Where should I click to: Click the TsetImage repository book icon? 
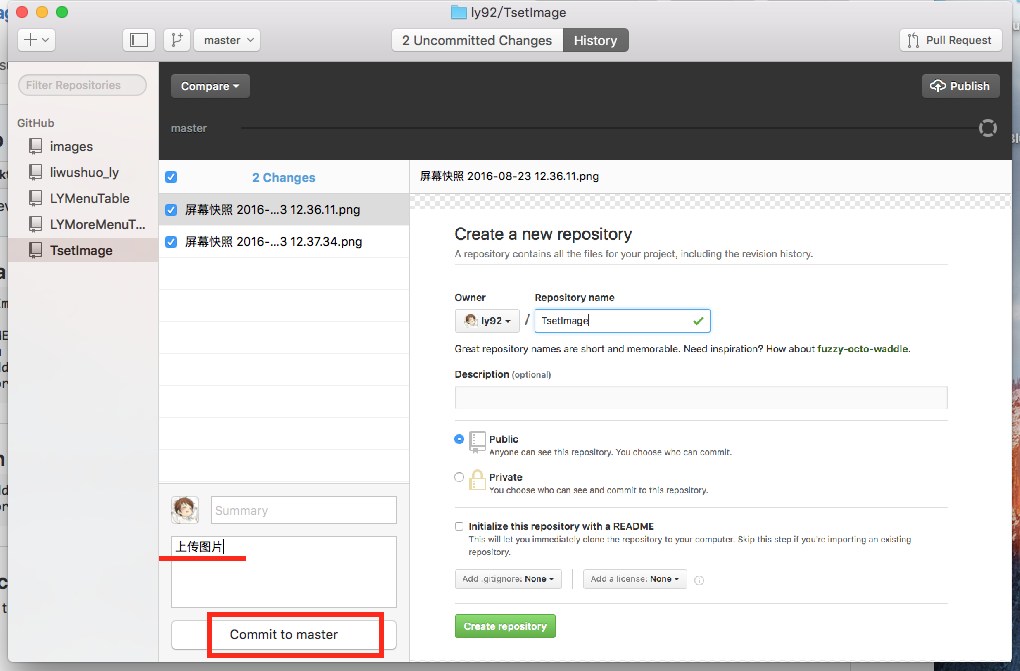36,251
